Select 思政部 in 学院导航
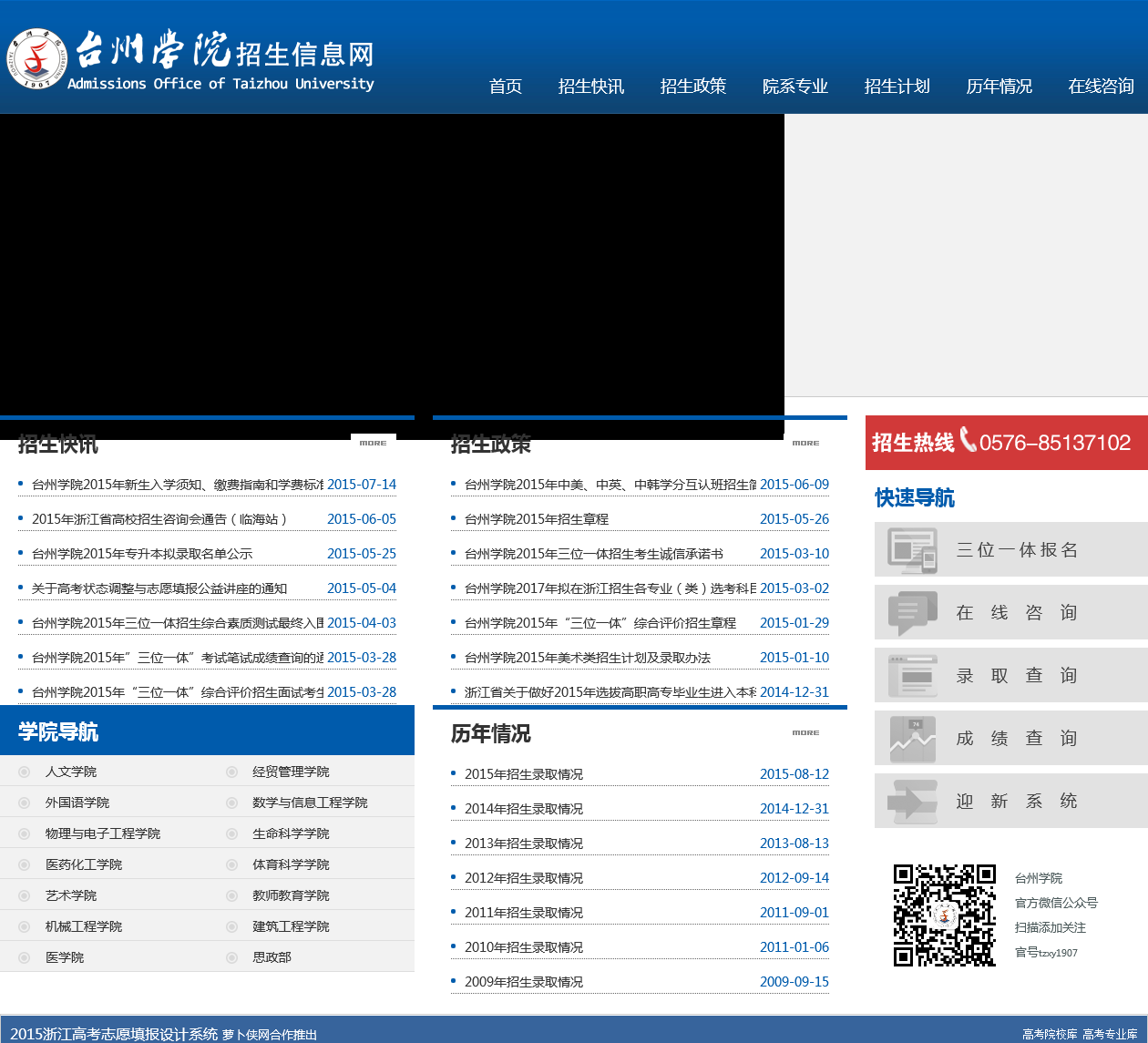This screenshot has height=1043, width=1148. tap(272, 957)
